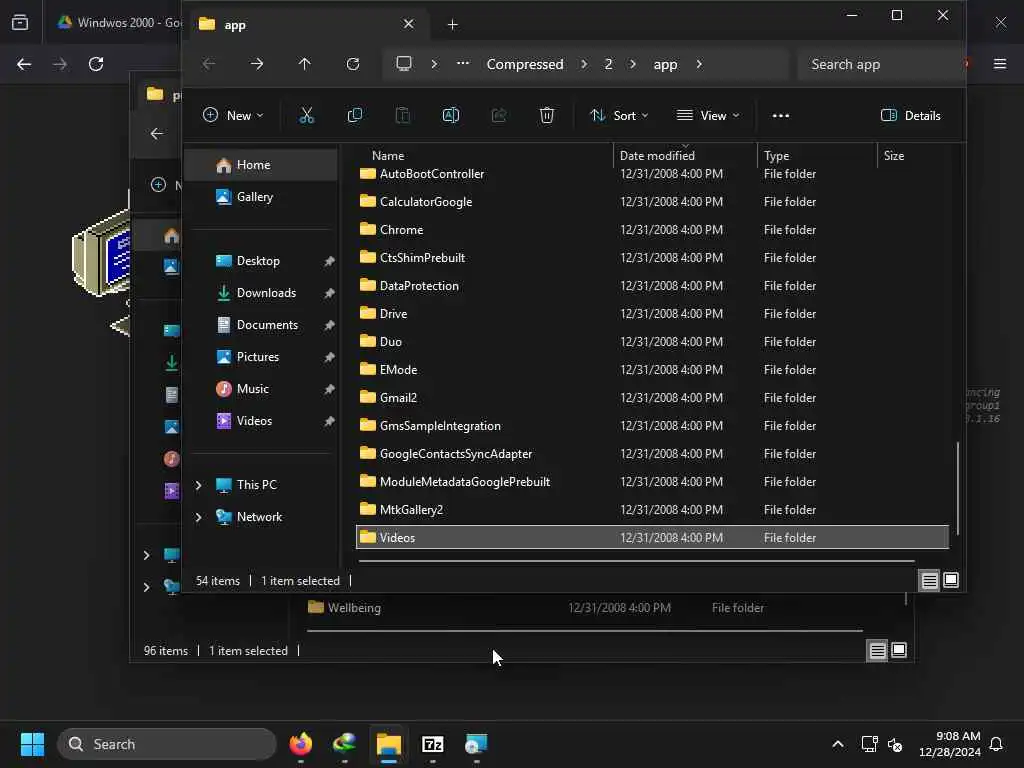Select Home in navigation pane
Screen dimensions: 1024x768
point(261,165)
